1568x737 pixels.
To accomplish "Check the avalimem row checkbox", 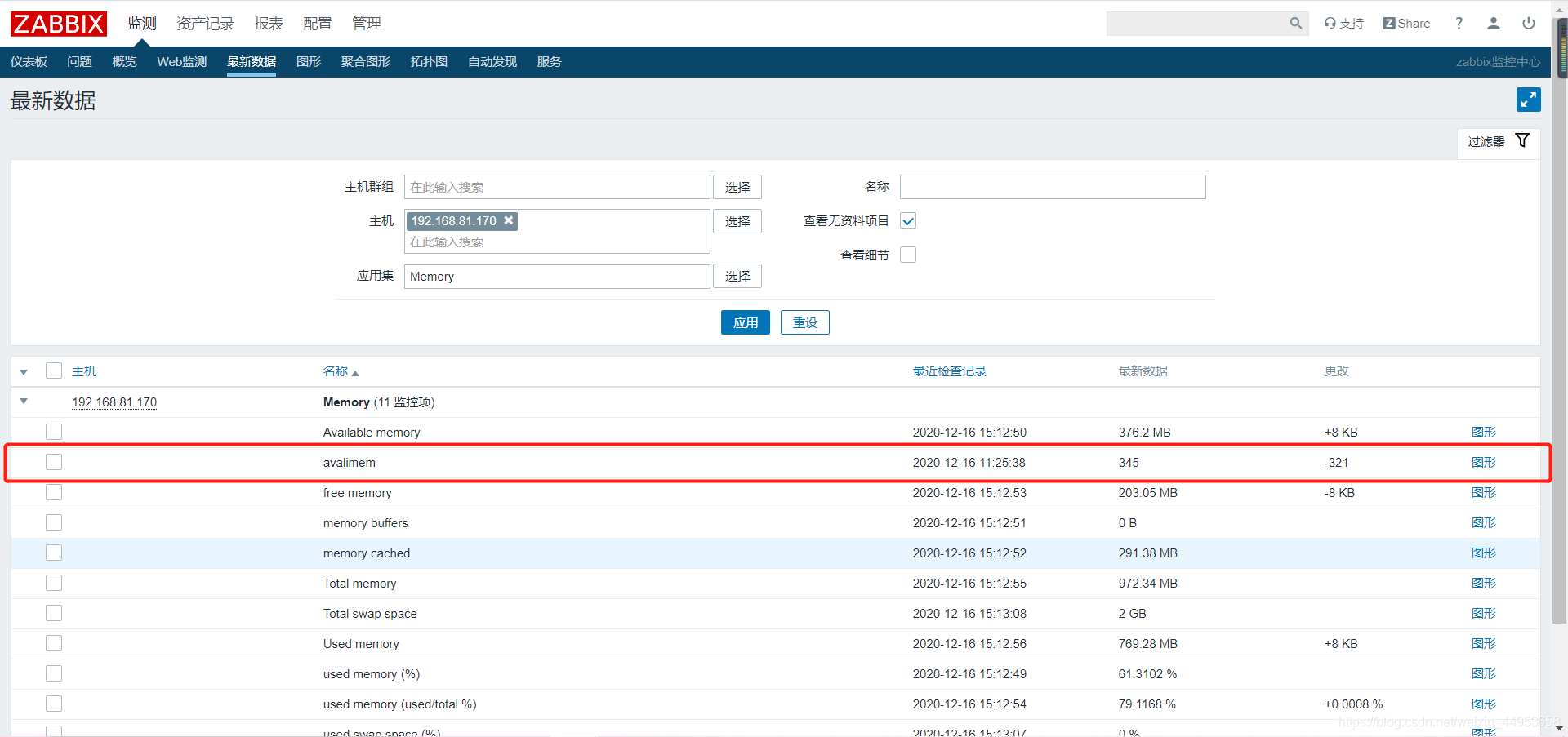I will click(x=54, y=462).
